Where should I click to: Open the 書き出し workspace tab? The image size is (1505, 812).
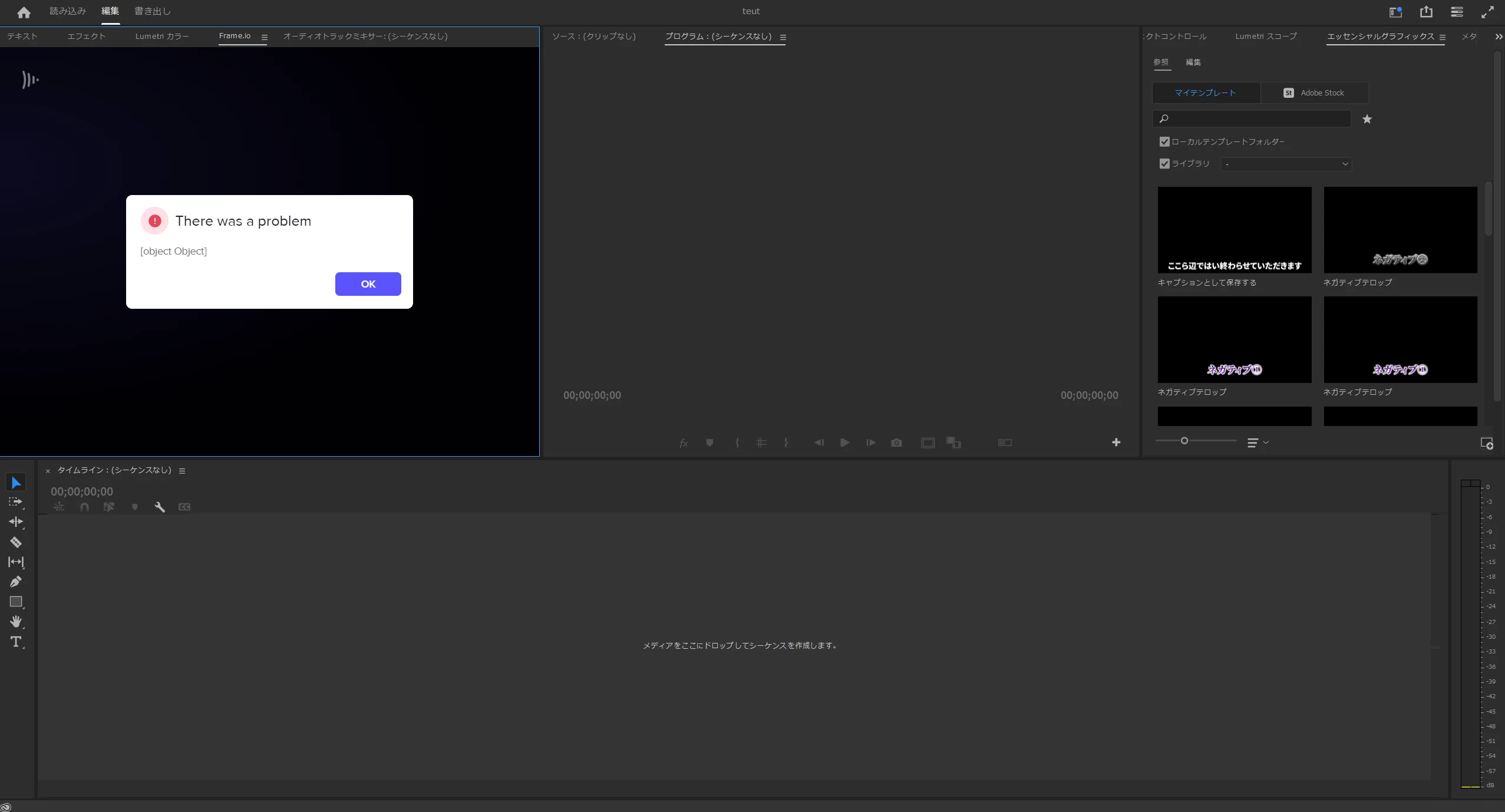point(153,11)
